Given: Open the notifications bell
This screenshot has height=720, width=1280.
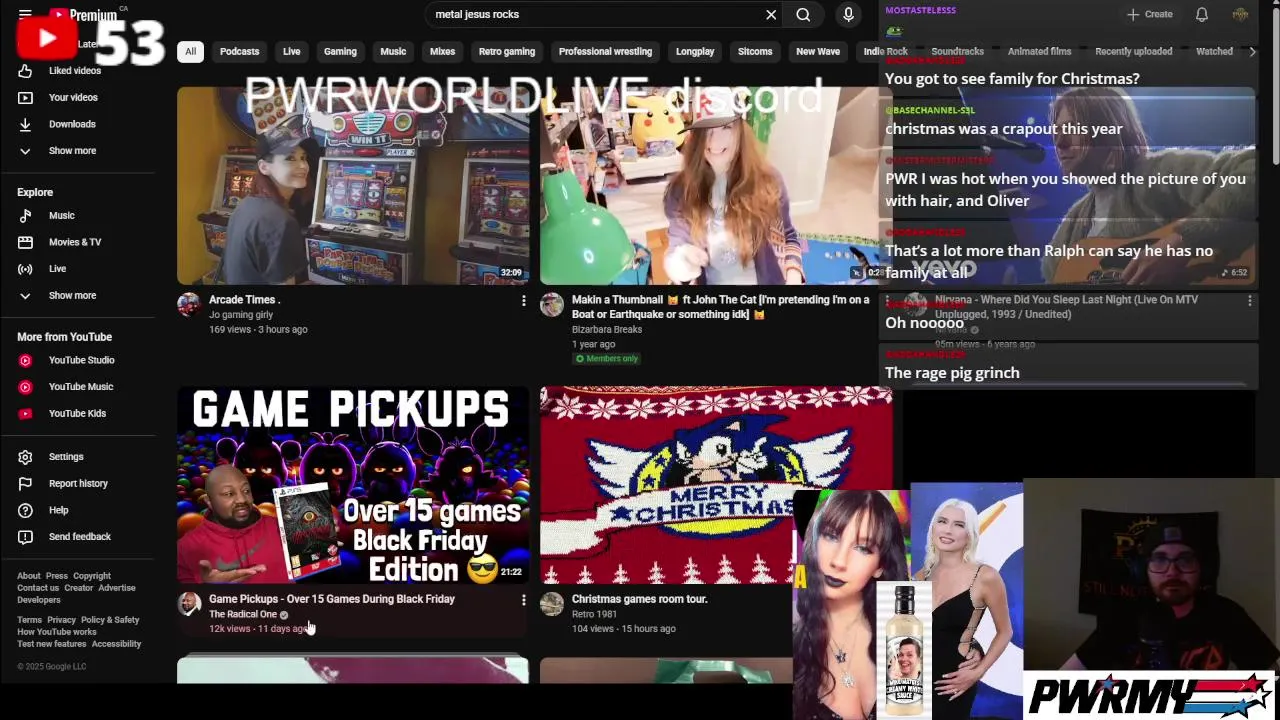Looking at the screenshot, I should (1202, 14).
